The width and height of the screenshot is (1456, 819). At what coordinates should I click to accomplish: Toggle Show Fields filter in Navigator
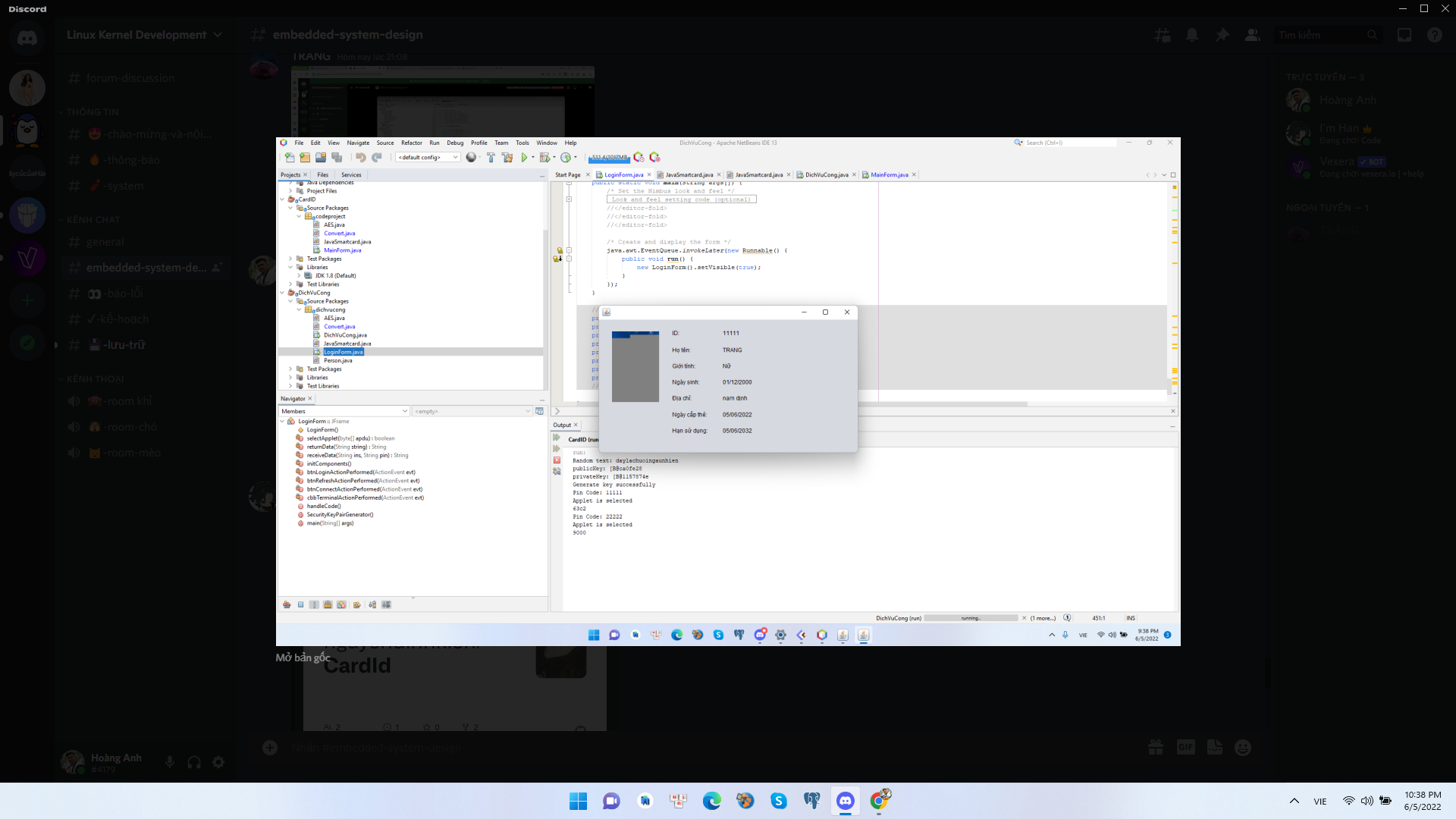(x=300, y=604)
